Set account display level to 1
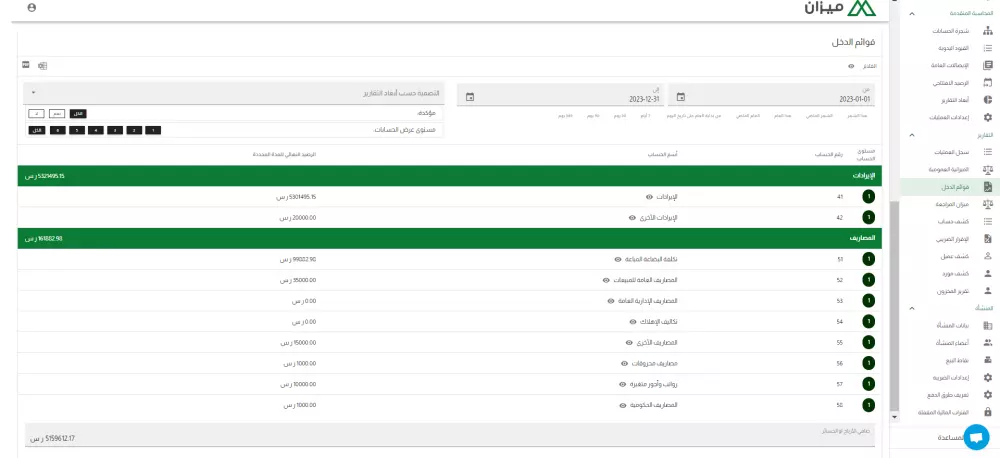The image size is (1000, 458). click(x=152, y=130)
